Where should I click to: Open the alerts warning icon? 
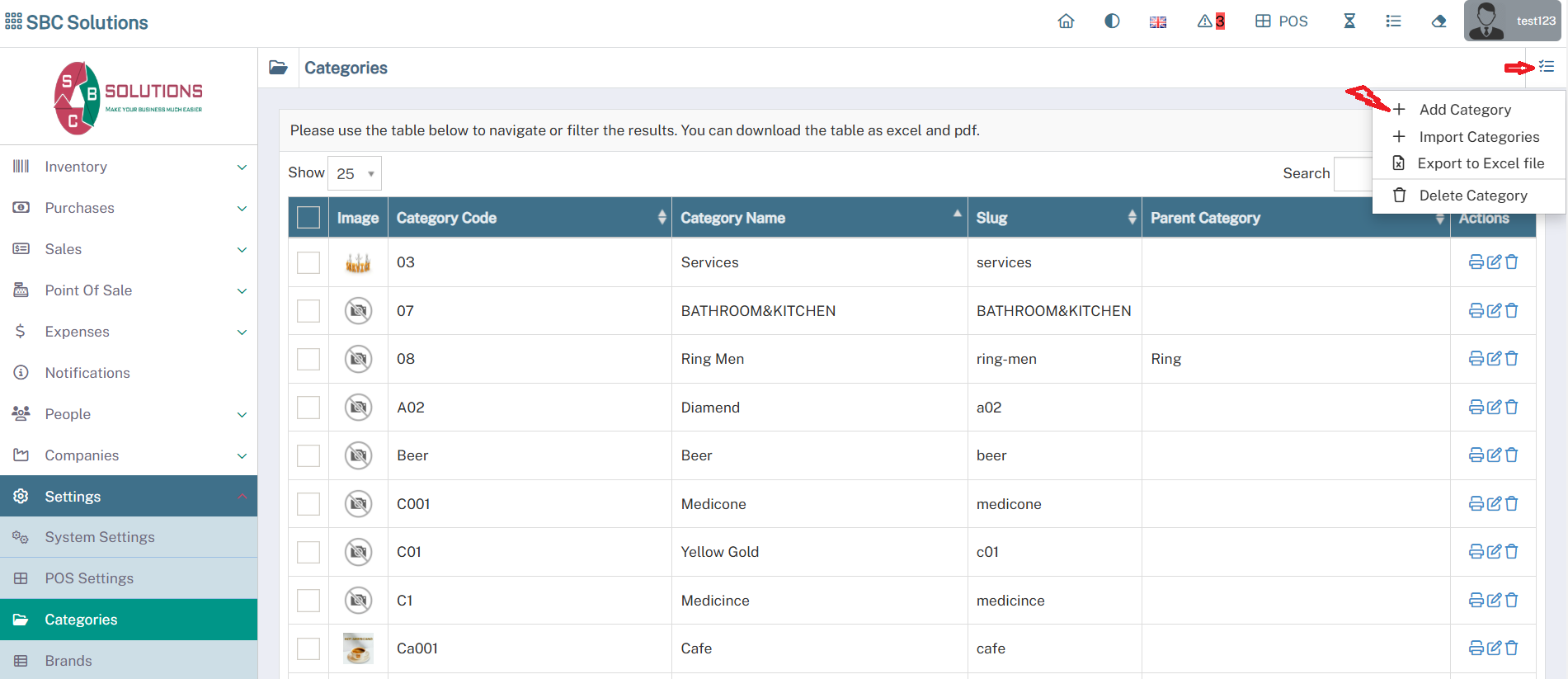tap(1210, 21)
